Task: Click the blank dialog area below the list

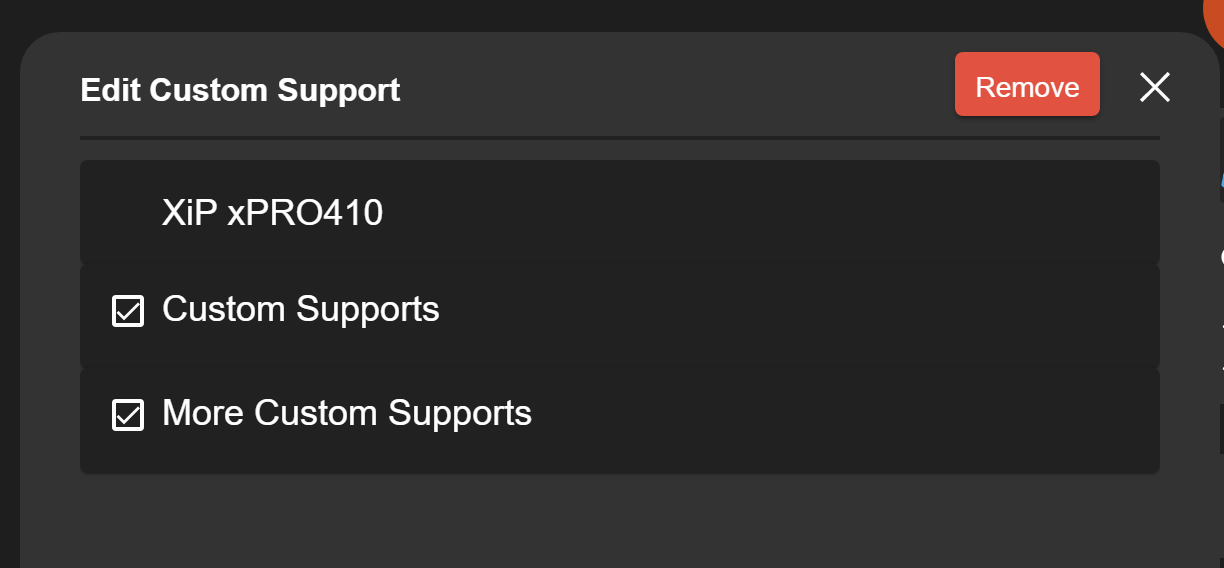Action: pyautogui.click(x=620, y=520)
